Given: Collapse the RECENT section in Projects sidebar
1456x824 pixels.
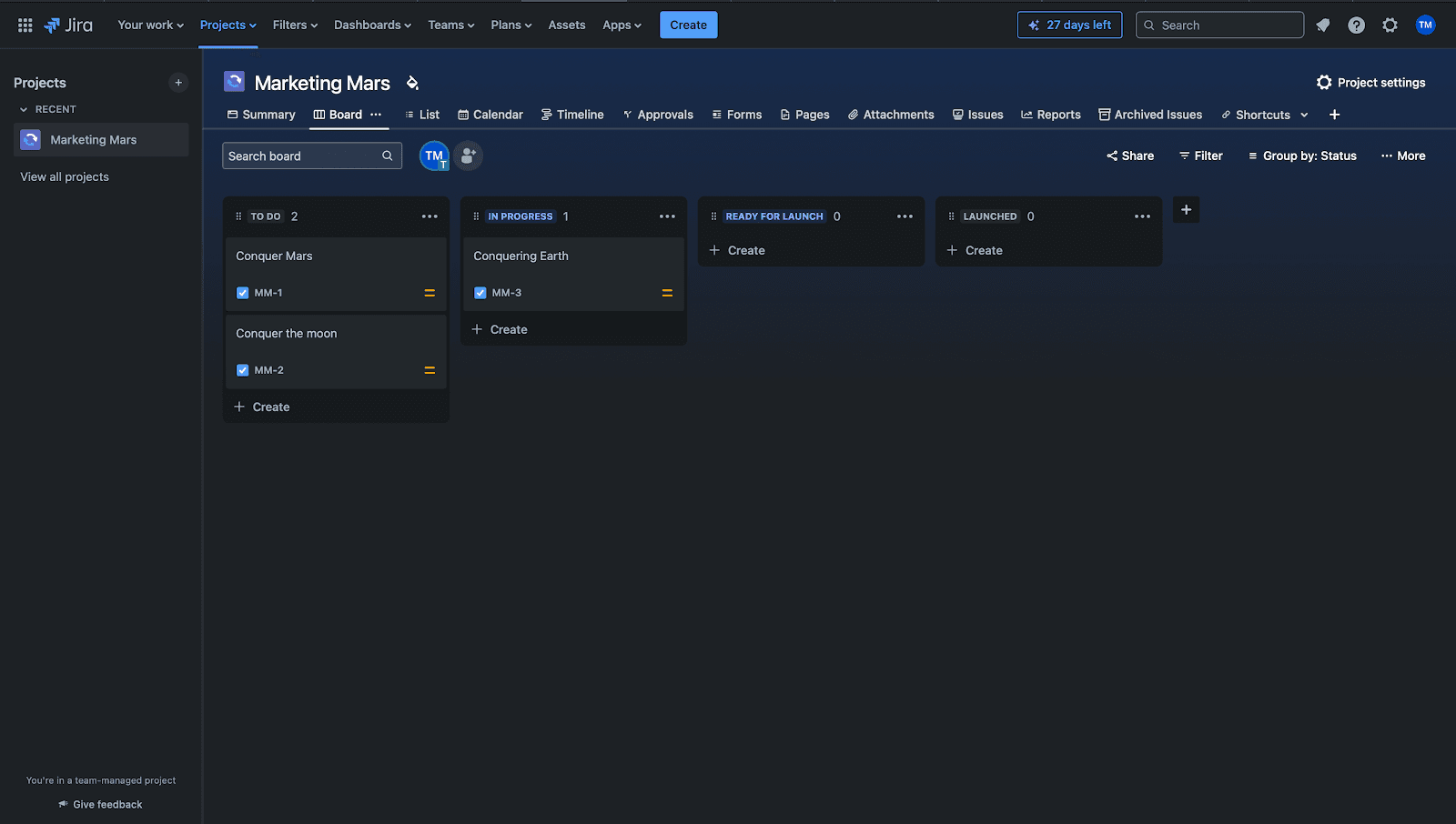Looking at the screenshot, I should tap(22, 109).
